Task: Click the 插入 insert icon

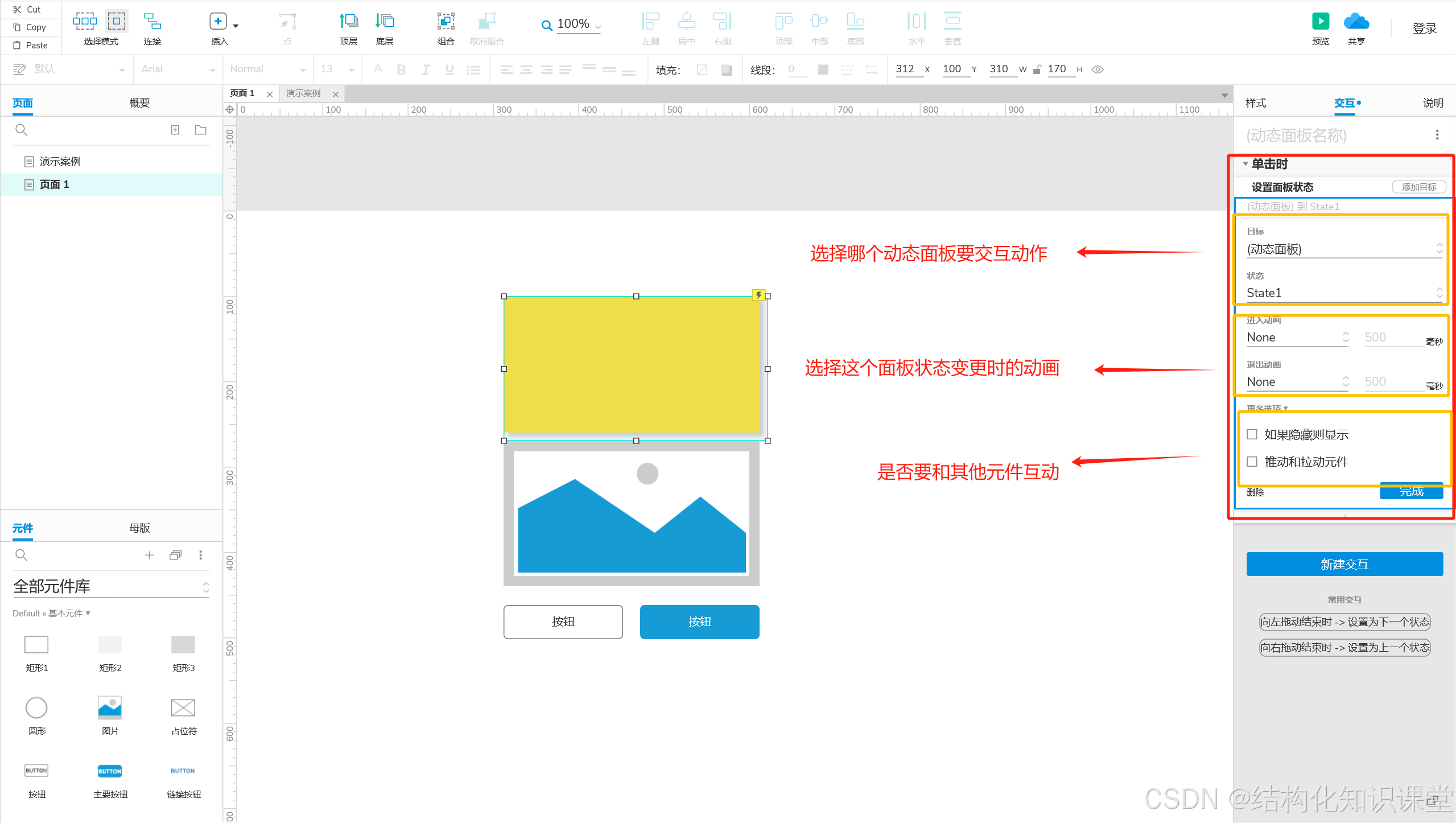Action: point(218,22)
